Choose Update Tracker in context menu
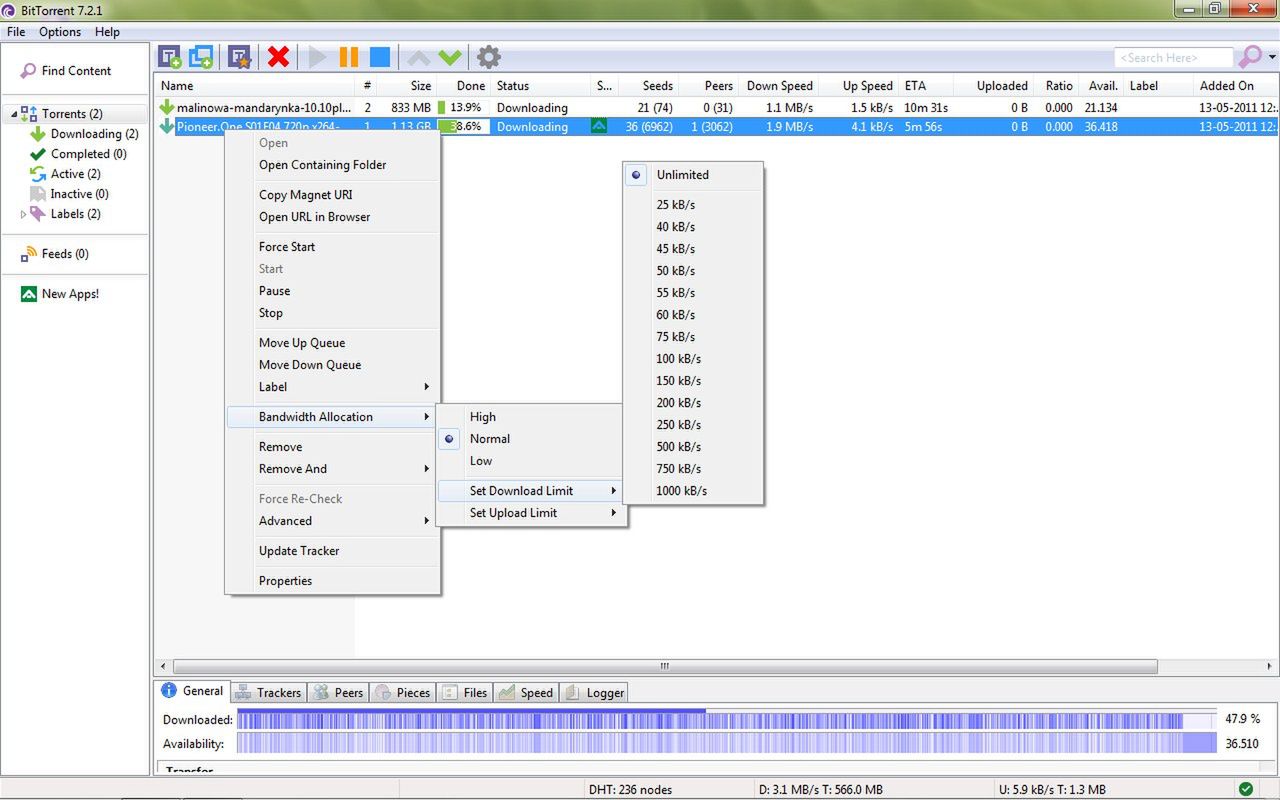1280x800 pixels. tap(333, 551)
